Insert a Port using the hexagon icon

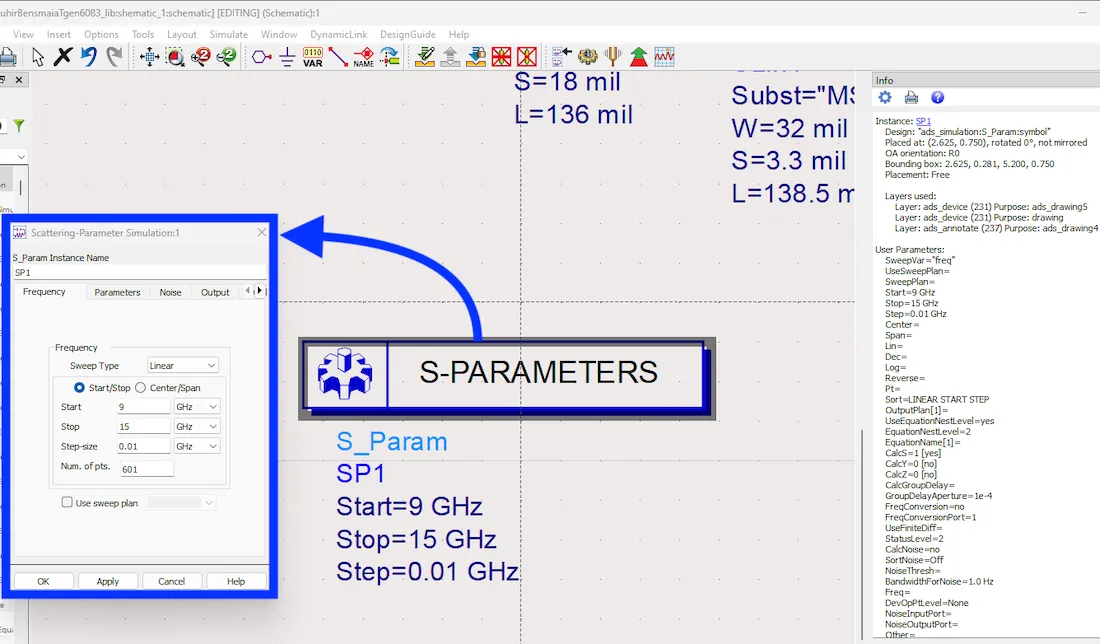click(262, 57)
